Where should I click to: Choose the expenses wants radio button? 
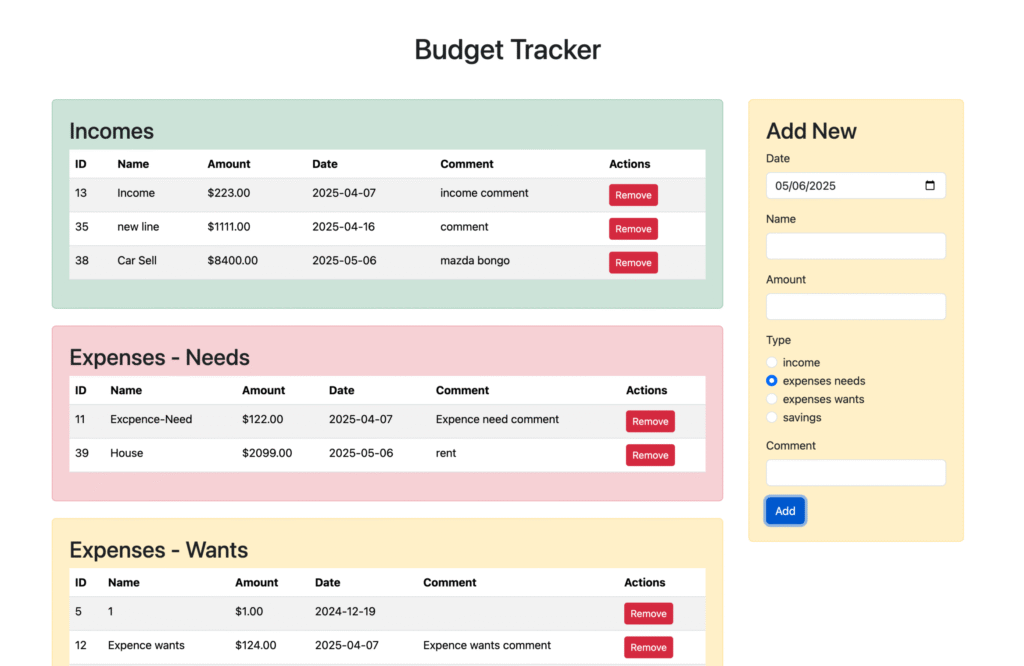772,399
